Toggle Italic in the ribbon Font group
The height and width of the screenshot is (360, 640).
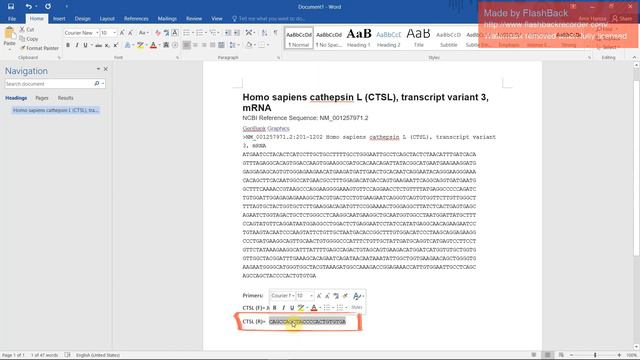click(x=77, y=45)
